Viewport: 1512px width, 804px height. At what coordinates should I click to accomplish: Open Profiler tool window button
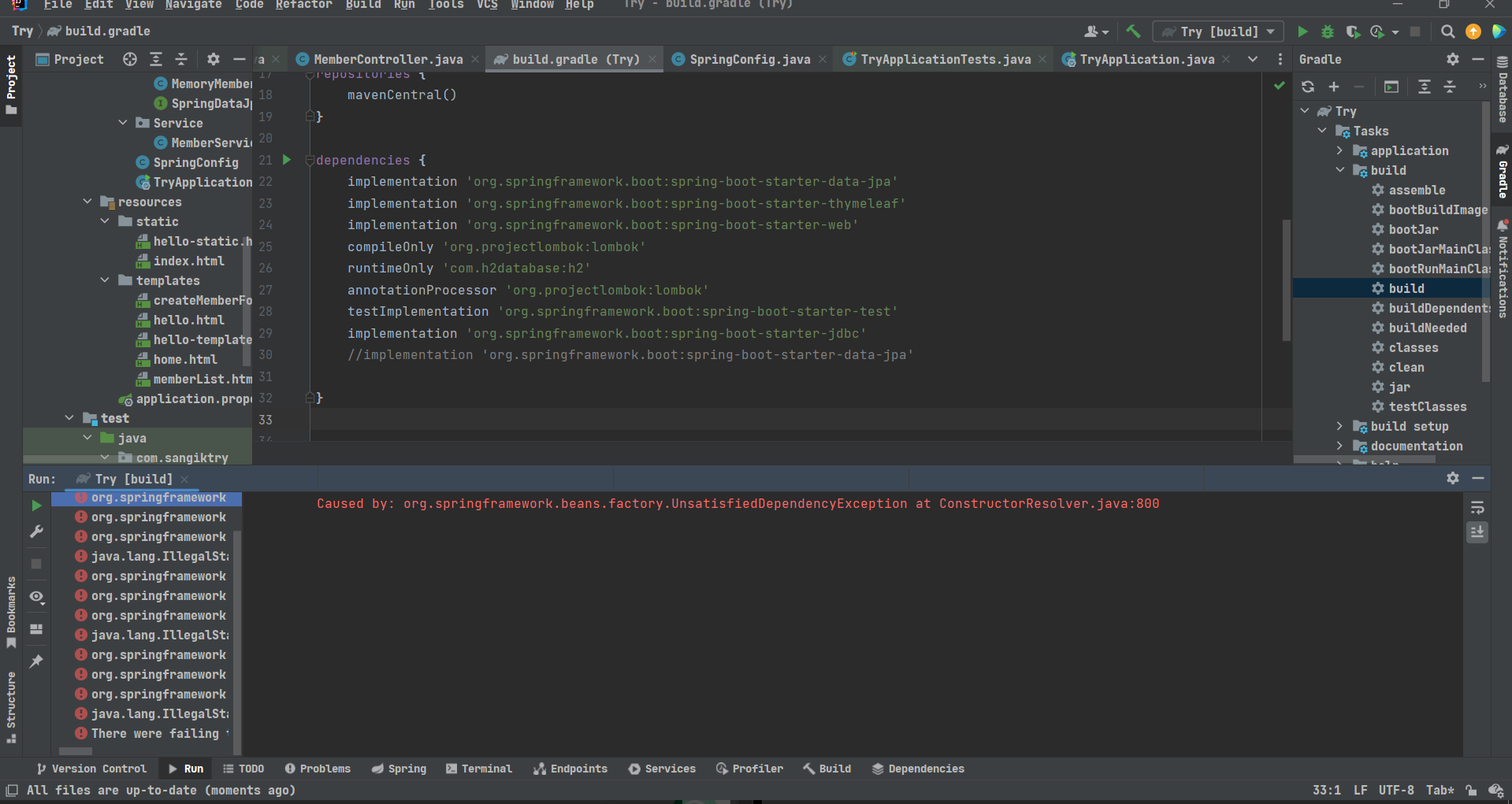[749, 769]
